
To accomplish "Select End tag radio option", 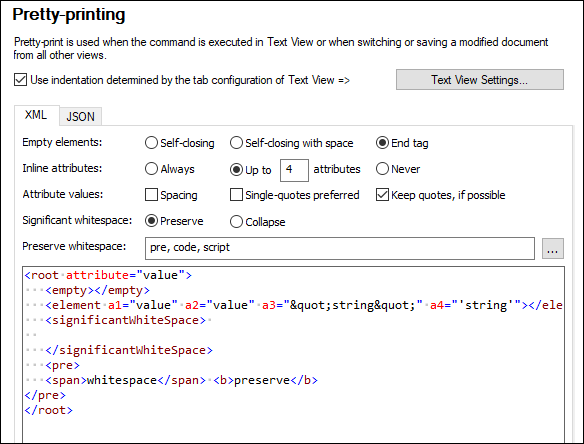I will pyautogui.click(x=383, y=143).
